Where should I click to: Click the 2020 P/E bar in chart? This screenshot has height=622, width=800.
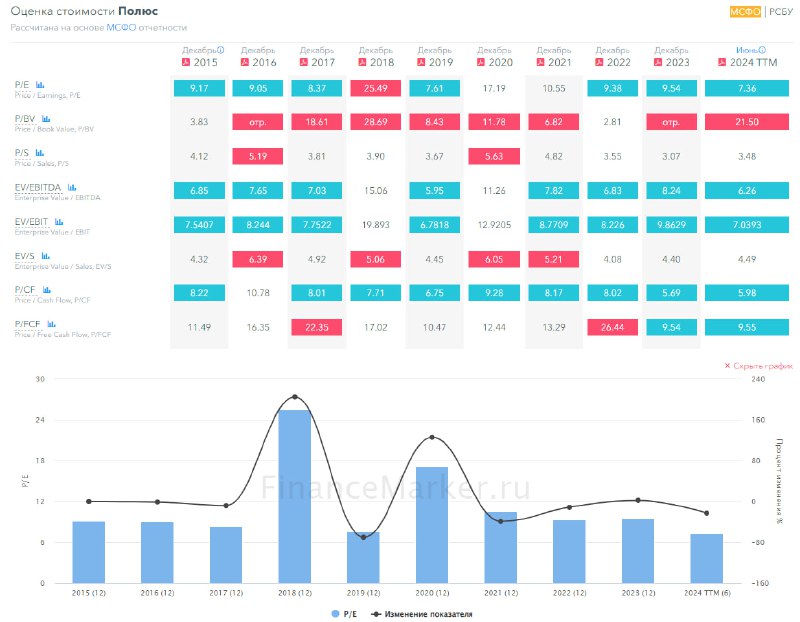click(x=432, y=525)
